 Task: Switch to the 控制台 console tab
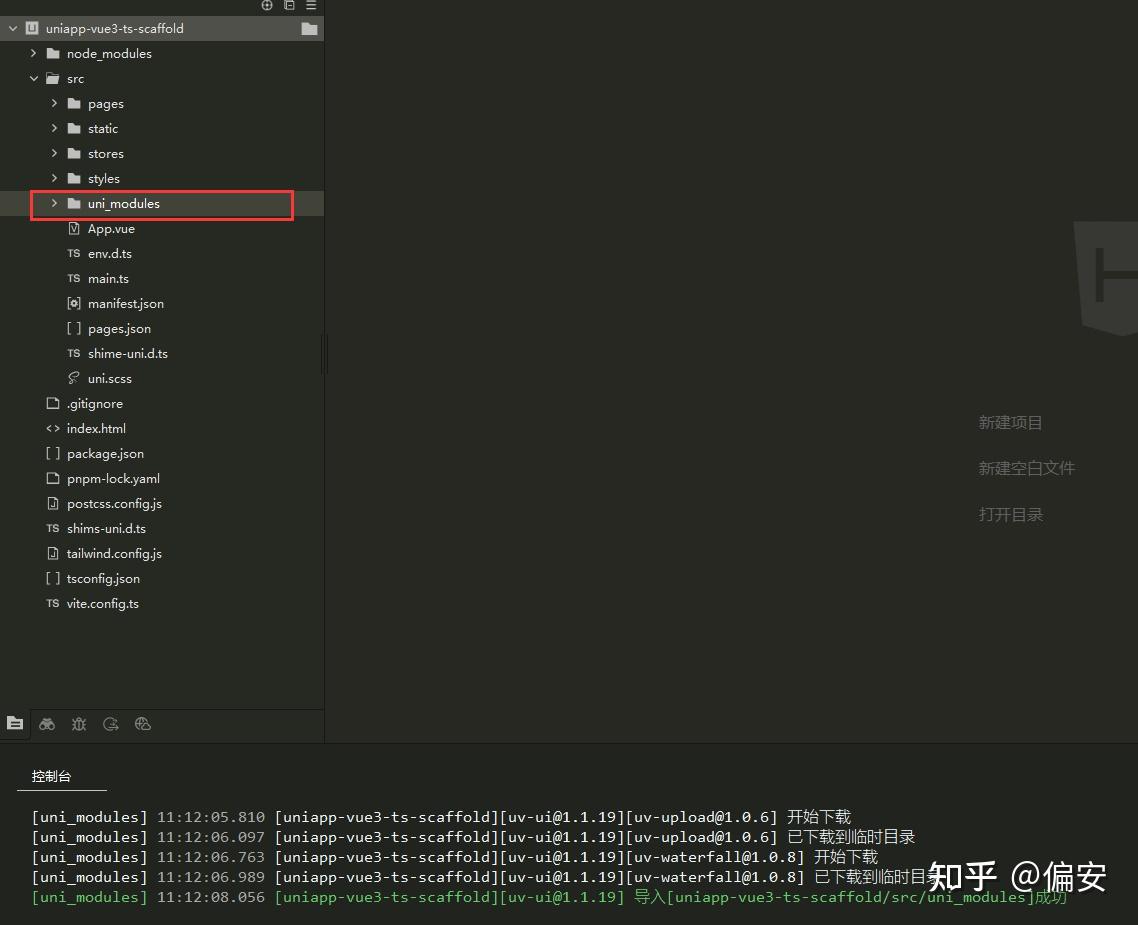pos(51,776)
